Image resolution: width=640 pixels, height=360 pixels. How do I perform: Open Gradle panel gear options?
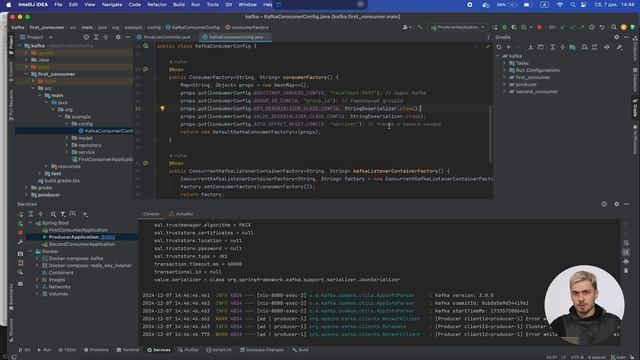point(616,37)
